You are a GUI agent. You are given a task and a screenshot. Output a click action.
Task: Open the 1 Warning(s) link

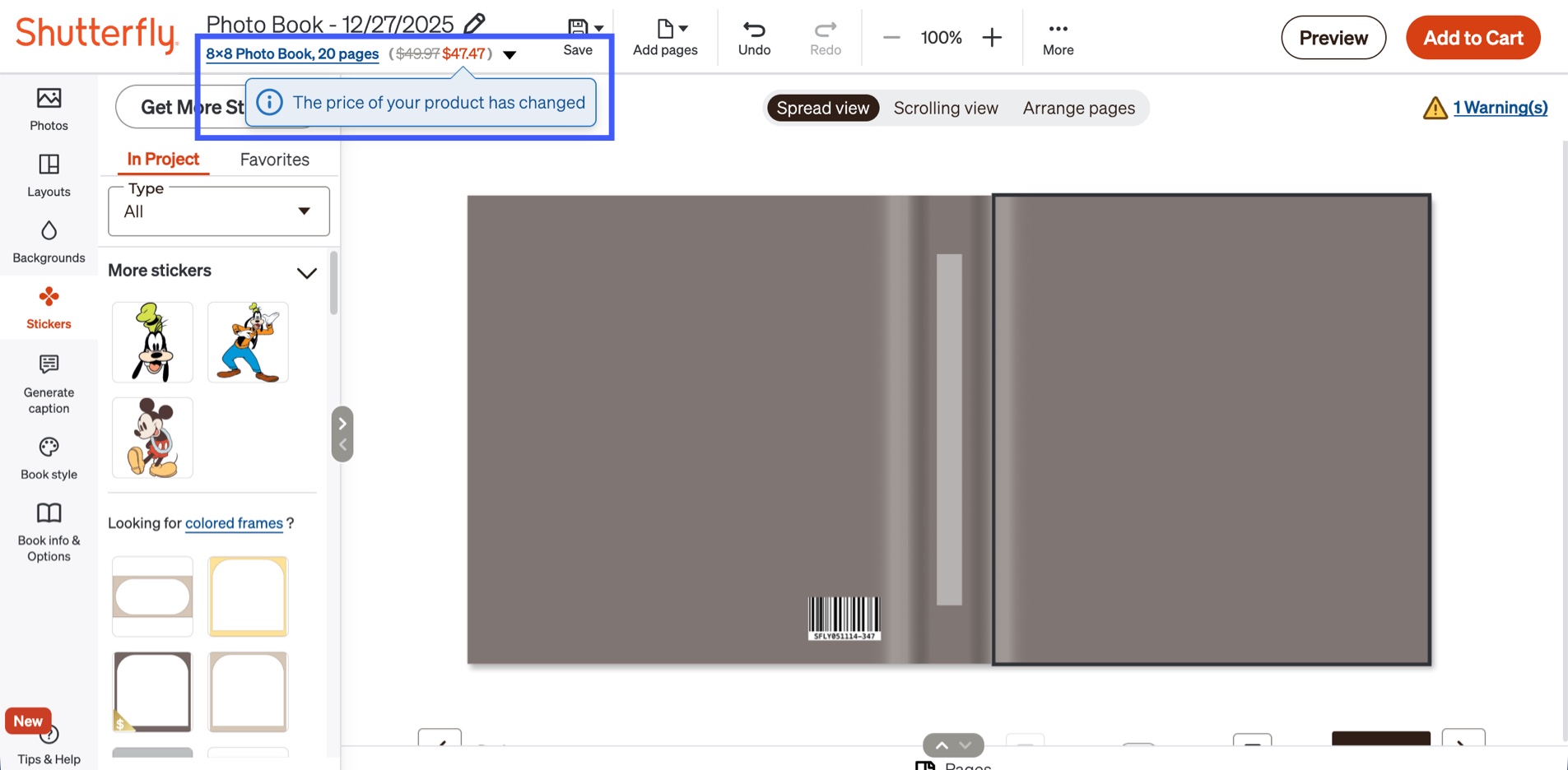[1501, 108]
